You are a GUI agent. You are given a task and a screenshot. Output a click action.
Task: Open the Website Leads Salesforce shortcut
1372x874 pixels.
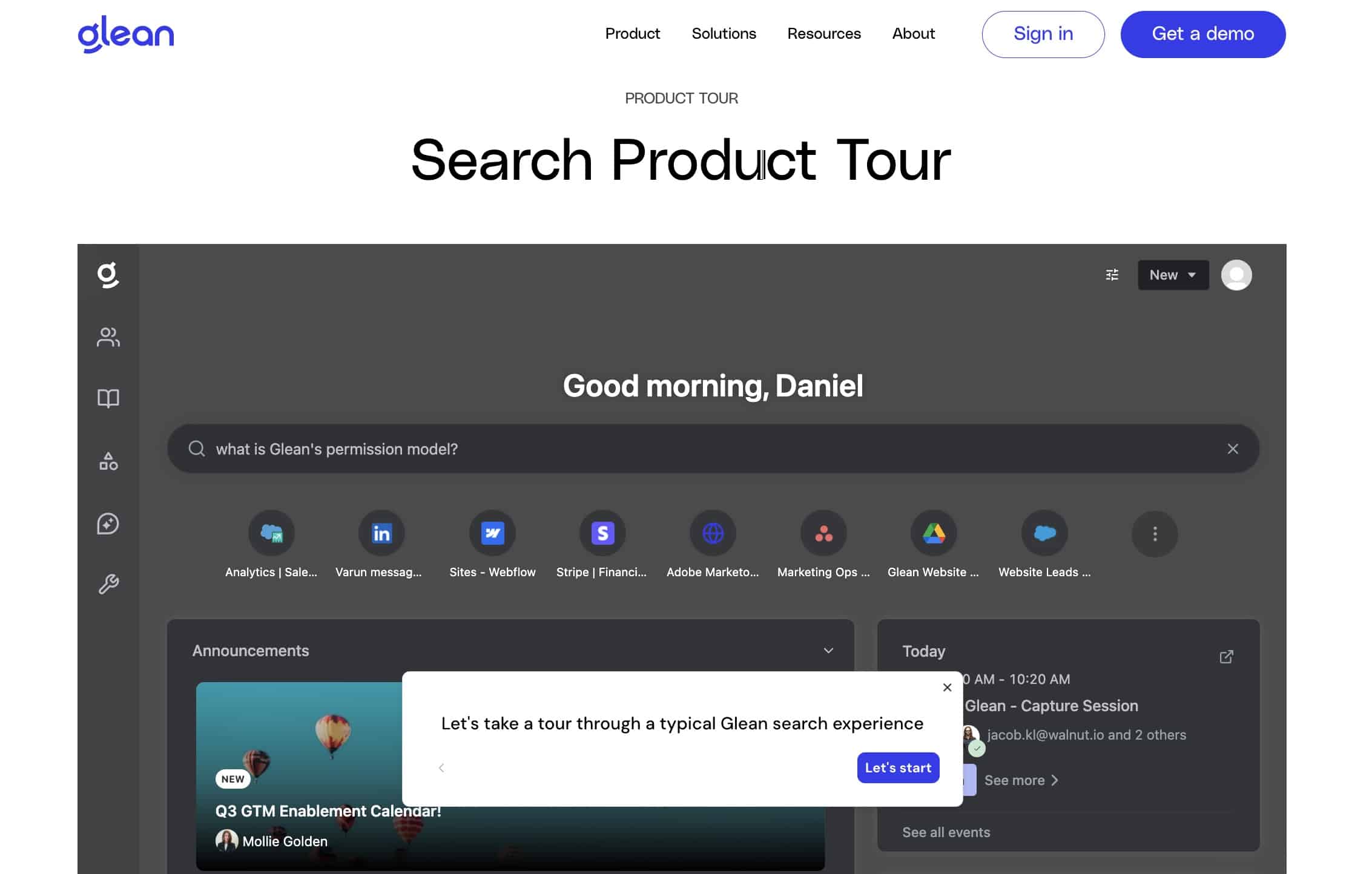pos(1044,533)
